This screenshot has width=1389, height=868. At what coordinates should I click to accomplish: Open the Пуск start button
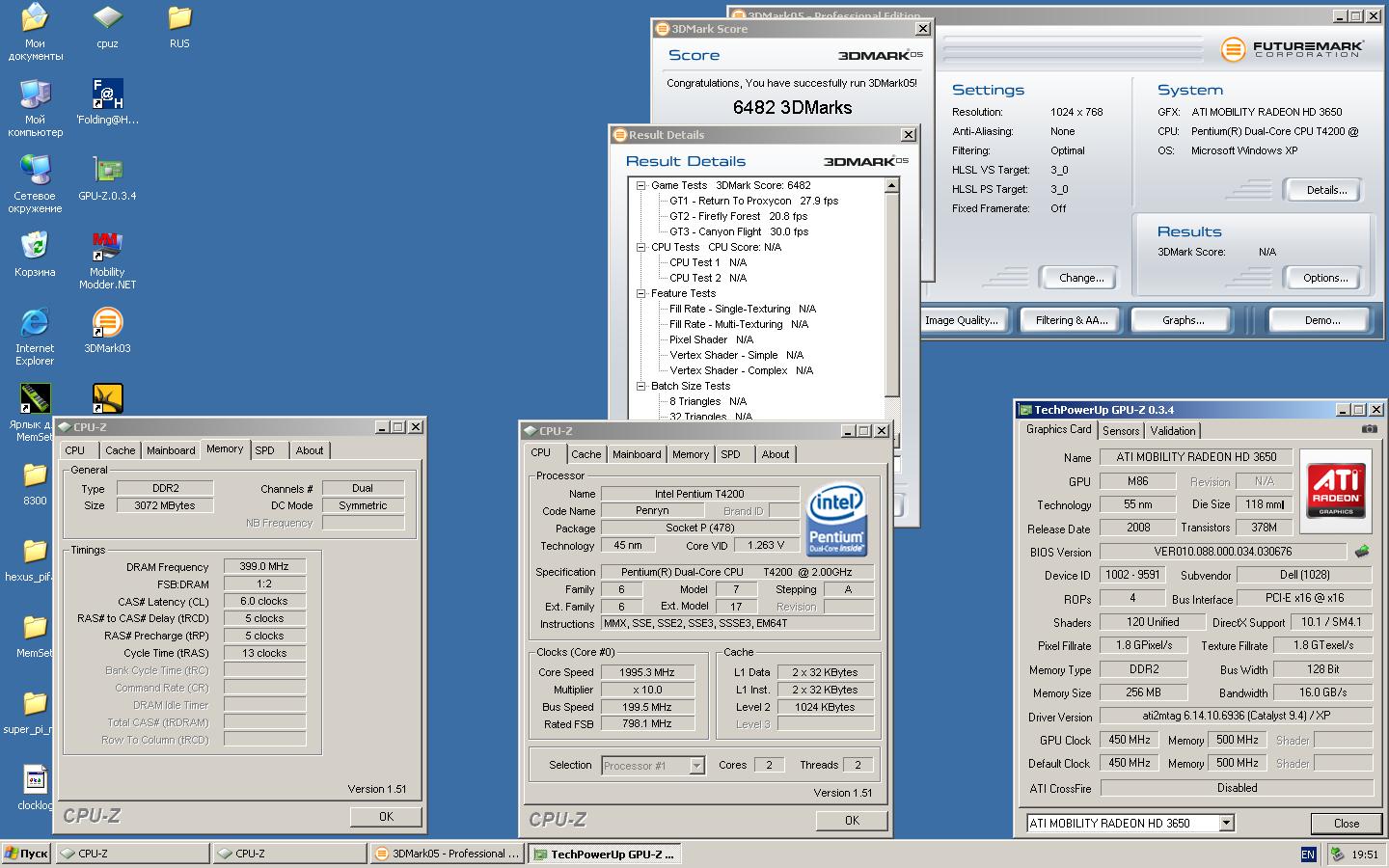pos(26,854)
